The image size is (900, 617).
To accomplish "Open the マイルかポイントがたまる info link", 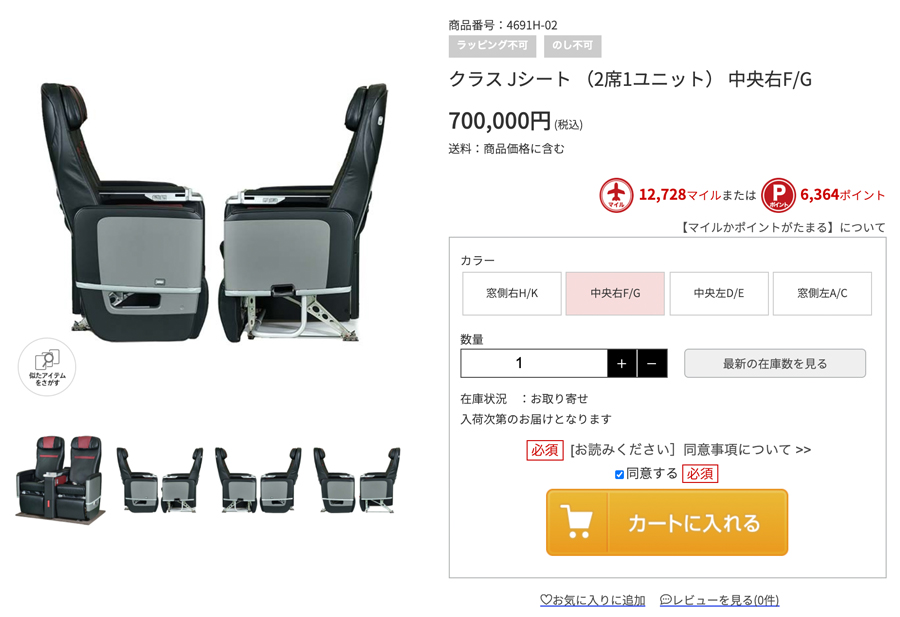I will [x=783, y=227].
